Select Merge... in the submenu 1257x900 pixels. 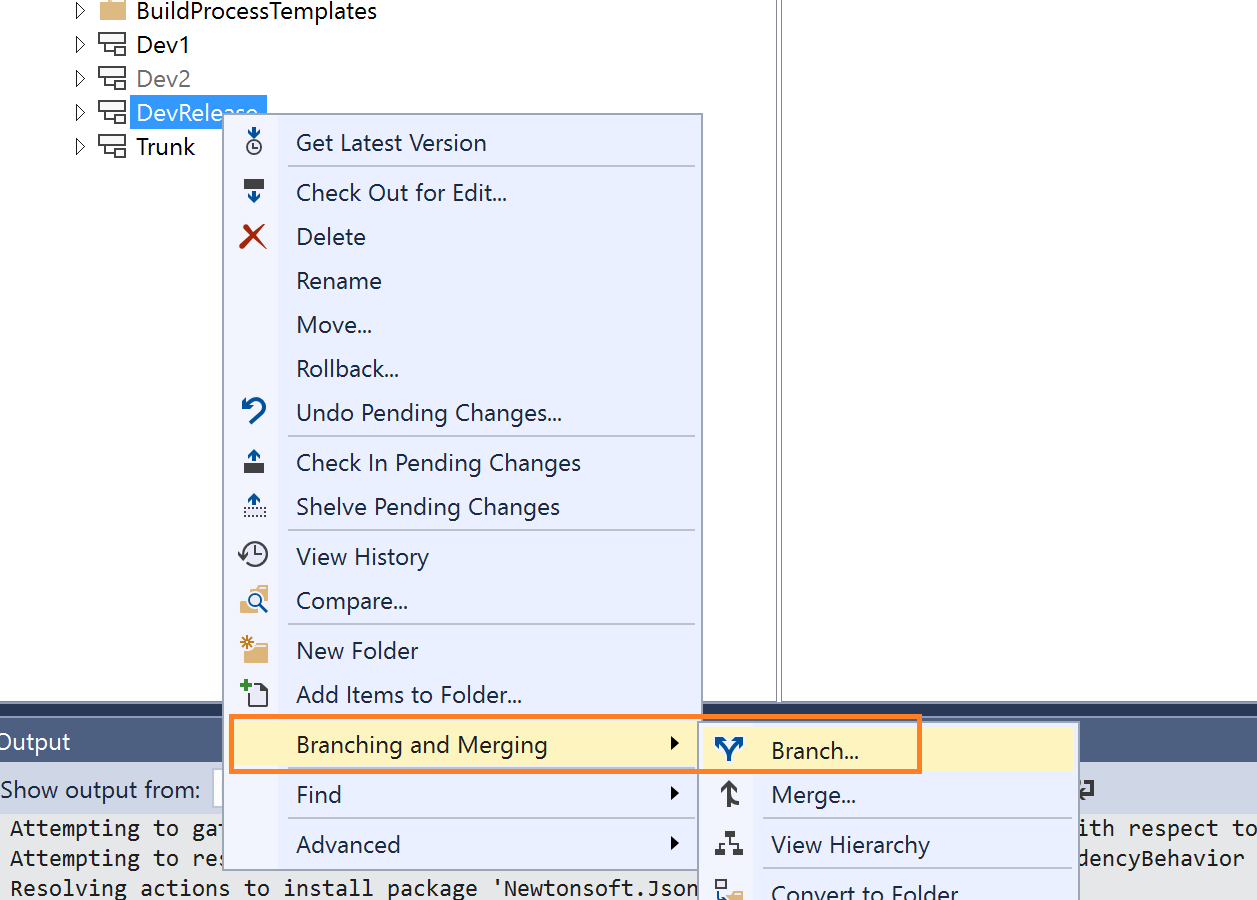coord(813,796)
